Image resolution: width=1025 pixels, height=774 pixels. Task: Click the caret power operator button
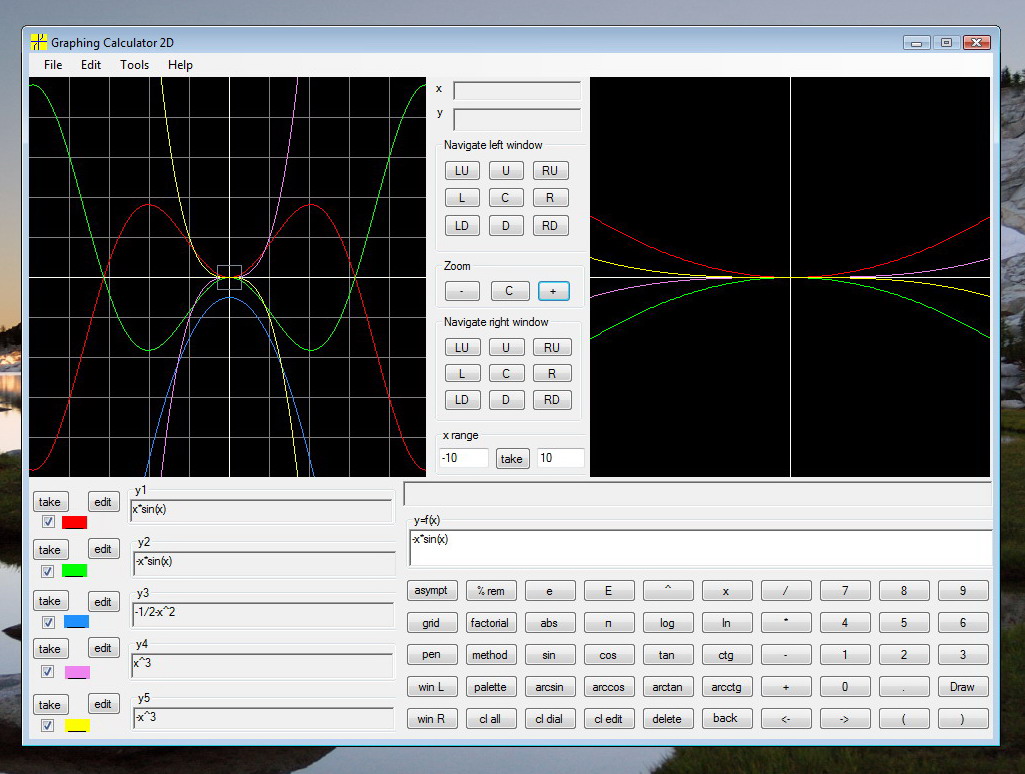pyautogui.click(x=667, y=590)
